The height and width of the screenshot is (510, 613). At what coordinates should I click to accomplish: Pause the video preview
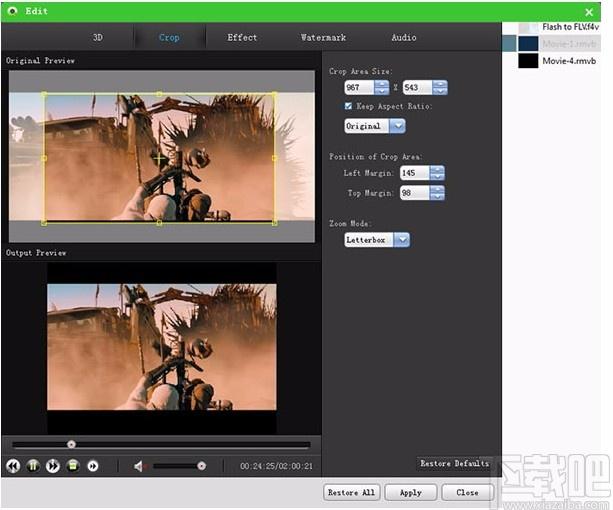[x=33, y=466]
